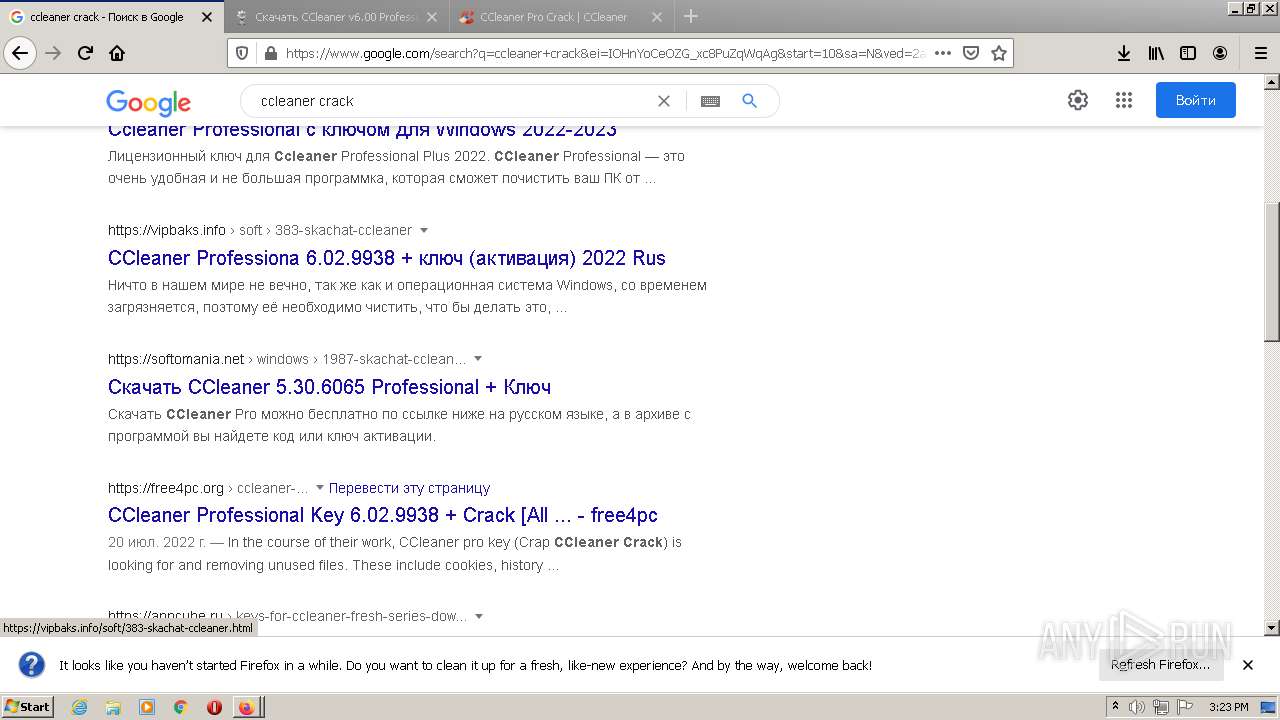This screenshot has height=720, width=1280.
Task: Switch to 'ccleaner crack - Поиск в Google' tab
Action: tap(107, 17)
